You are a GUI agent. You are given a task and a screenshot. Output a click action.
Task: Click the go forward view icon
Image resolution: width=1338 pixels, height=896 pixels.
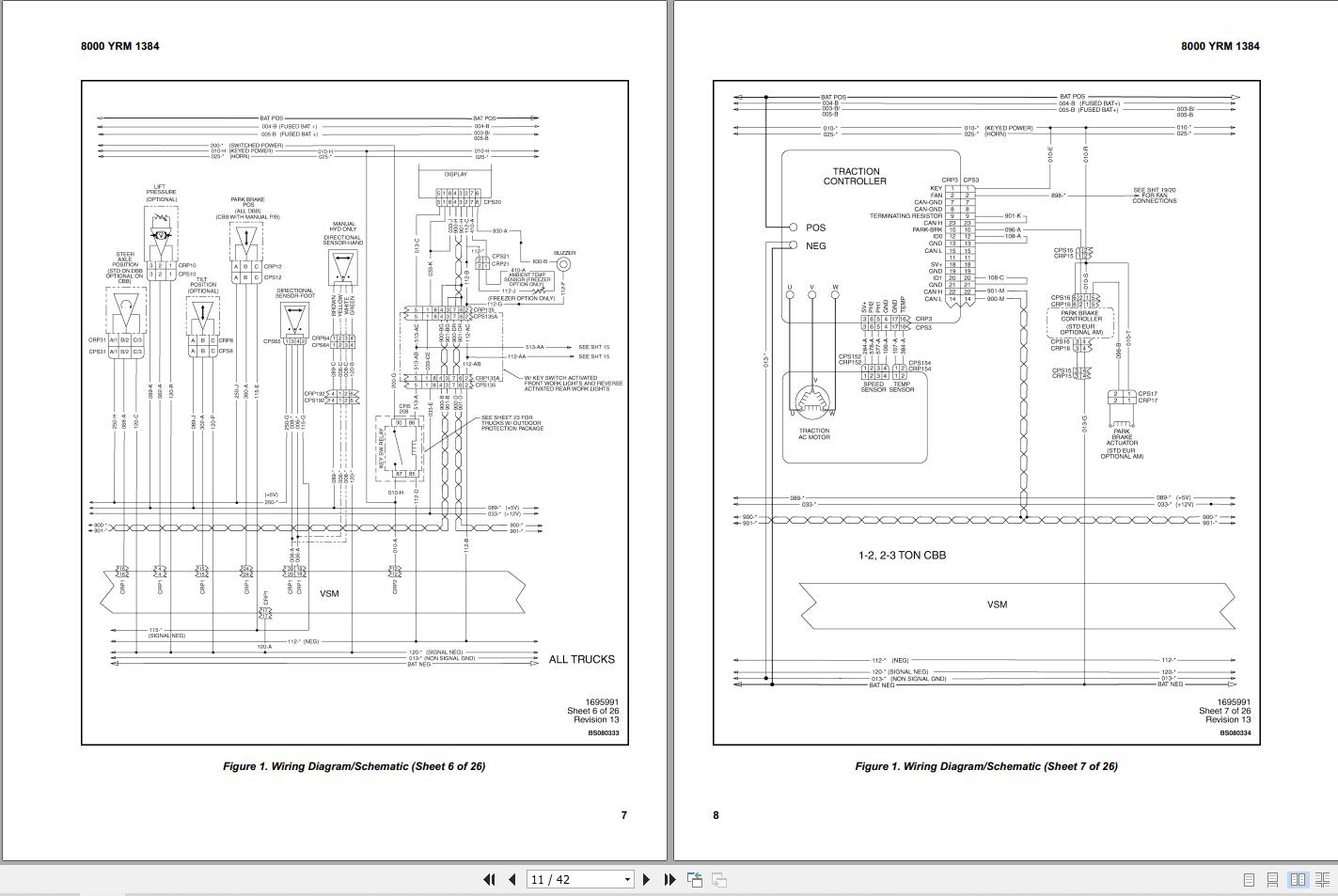(718, 880)
